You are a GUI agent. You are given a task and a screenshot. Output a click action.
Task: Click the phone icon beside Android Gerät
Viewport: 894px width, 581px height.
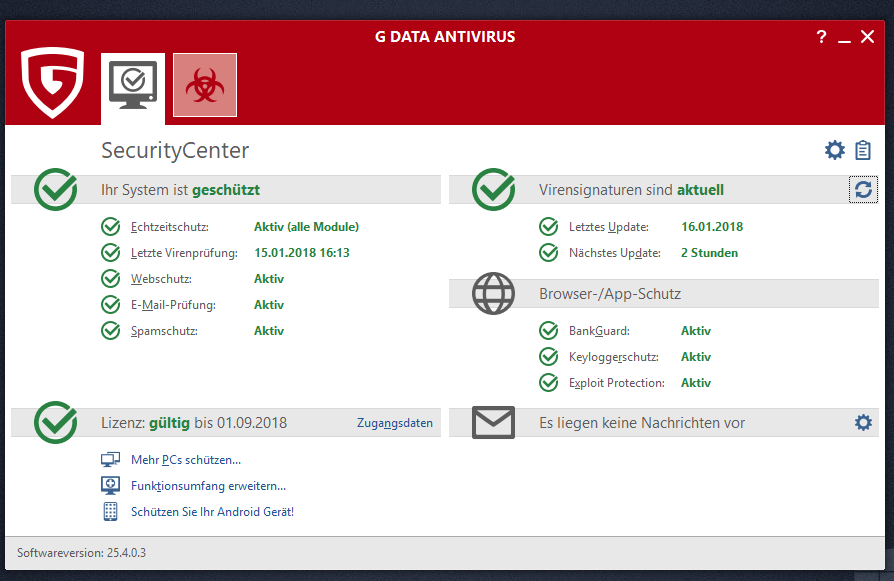pyautogui.click(x=111, y=511)
